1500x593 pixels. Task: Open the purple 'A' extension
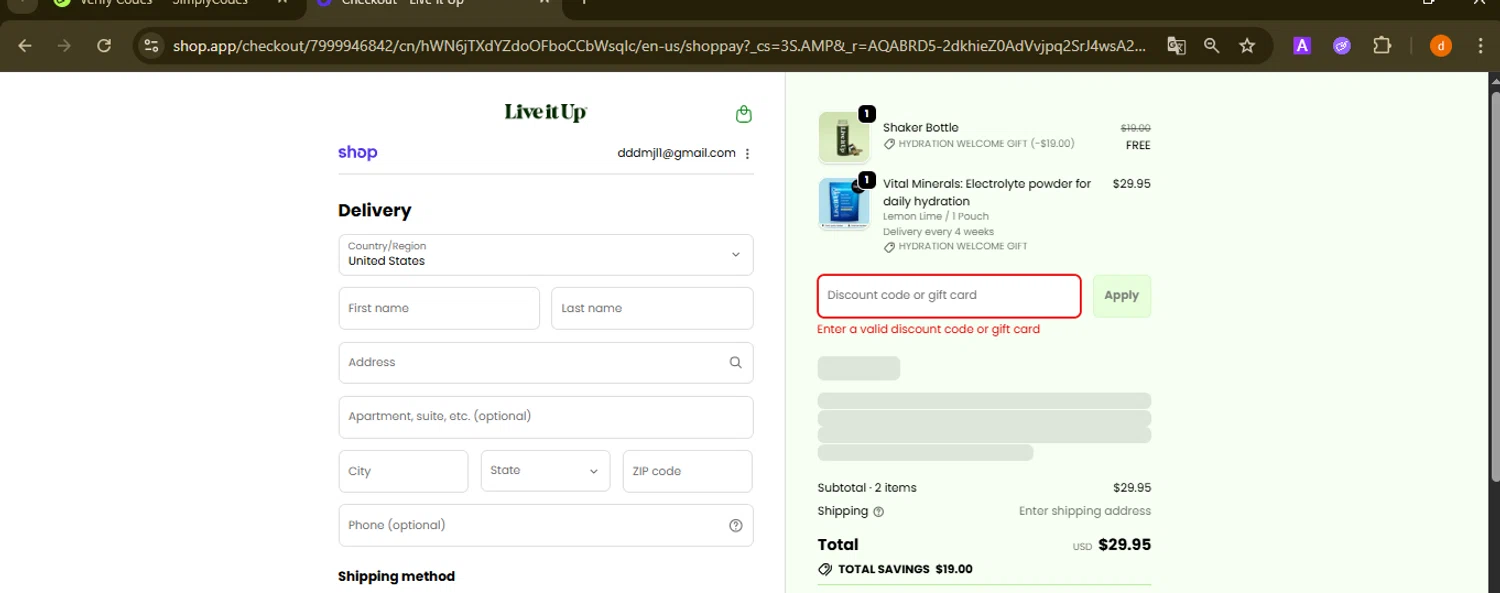pyautogui.click(x=1302, y=45)
